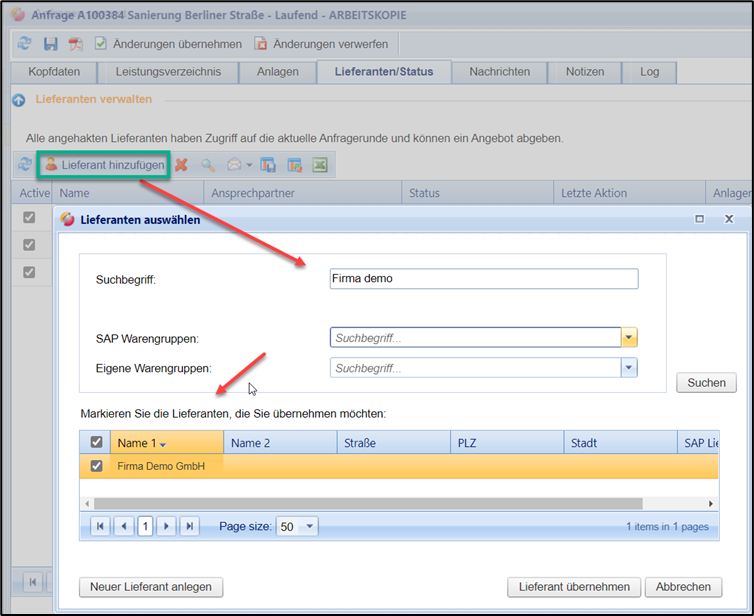Screen dimensions: 754x616
Task: Open the Nachrichten tab
Action: tap(499, 72)
